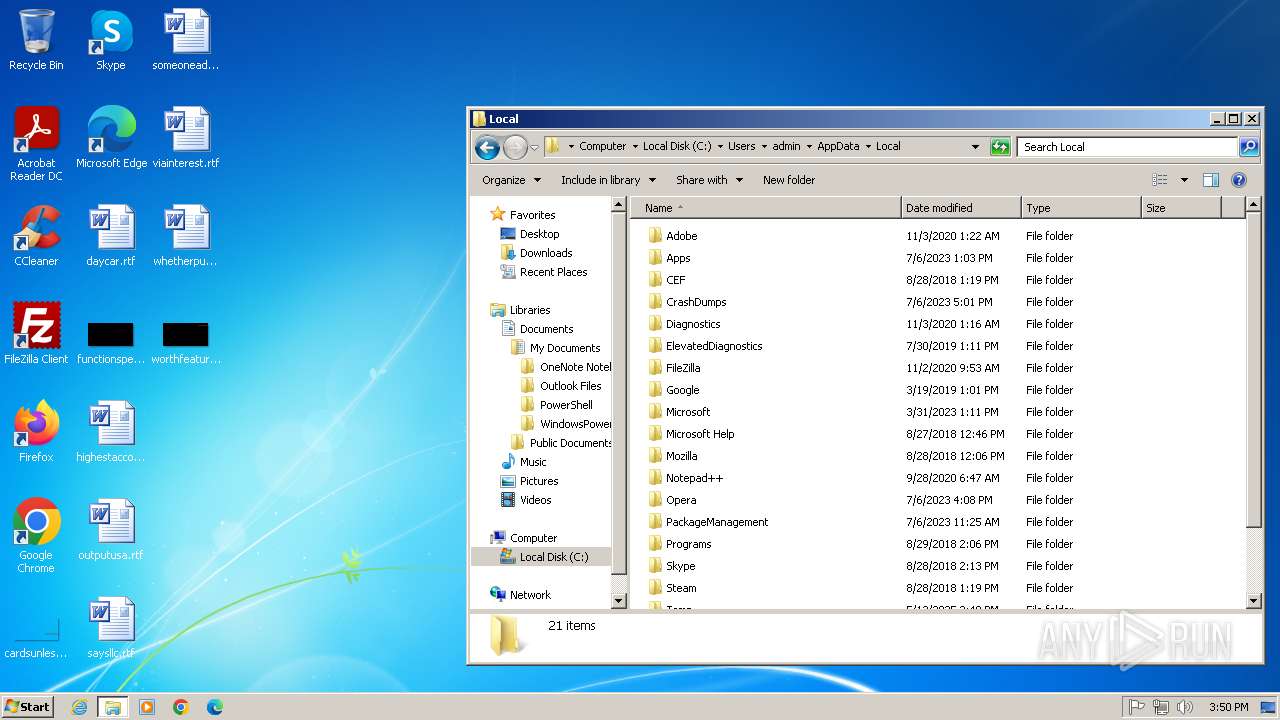Open Explorer Help question mark icon
The height and width of the screenshot is (720, 1280).
(x=1239, y=180)
